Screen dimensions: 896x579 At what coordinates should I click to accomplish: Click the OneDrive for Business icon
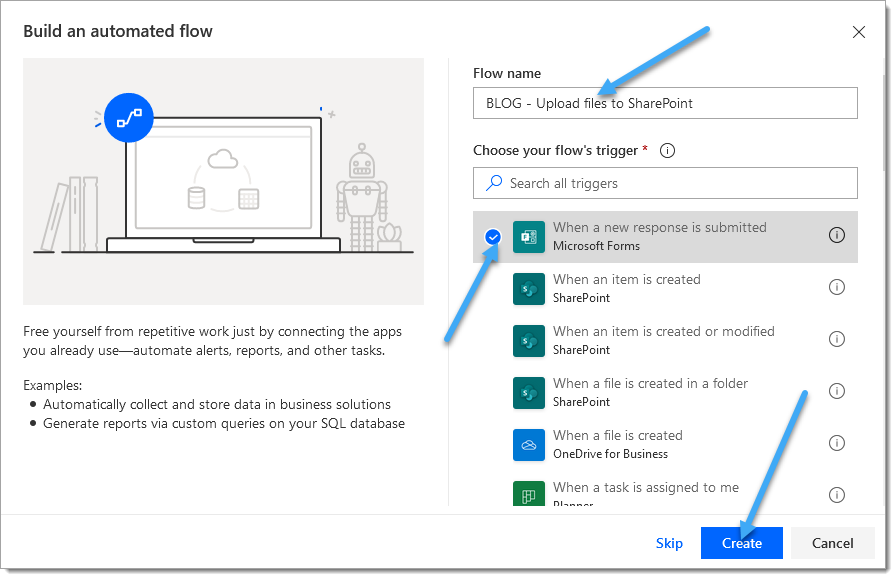click(x=529, y=445)
